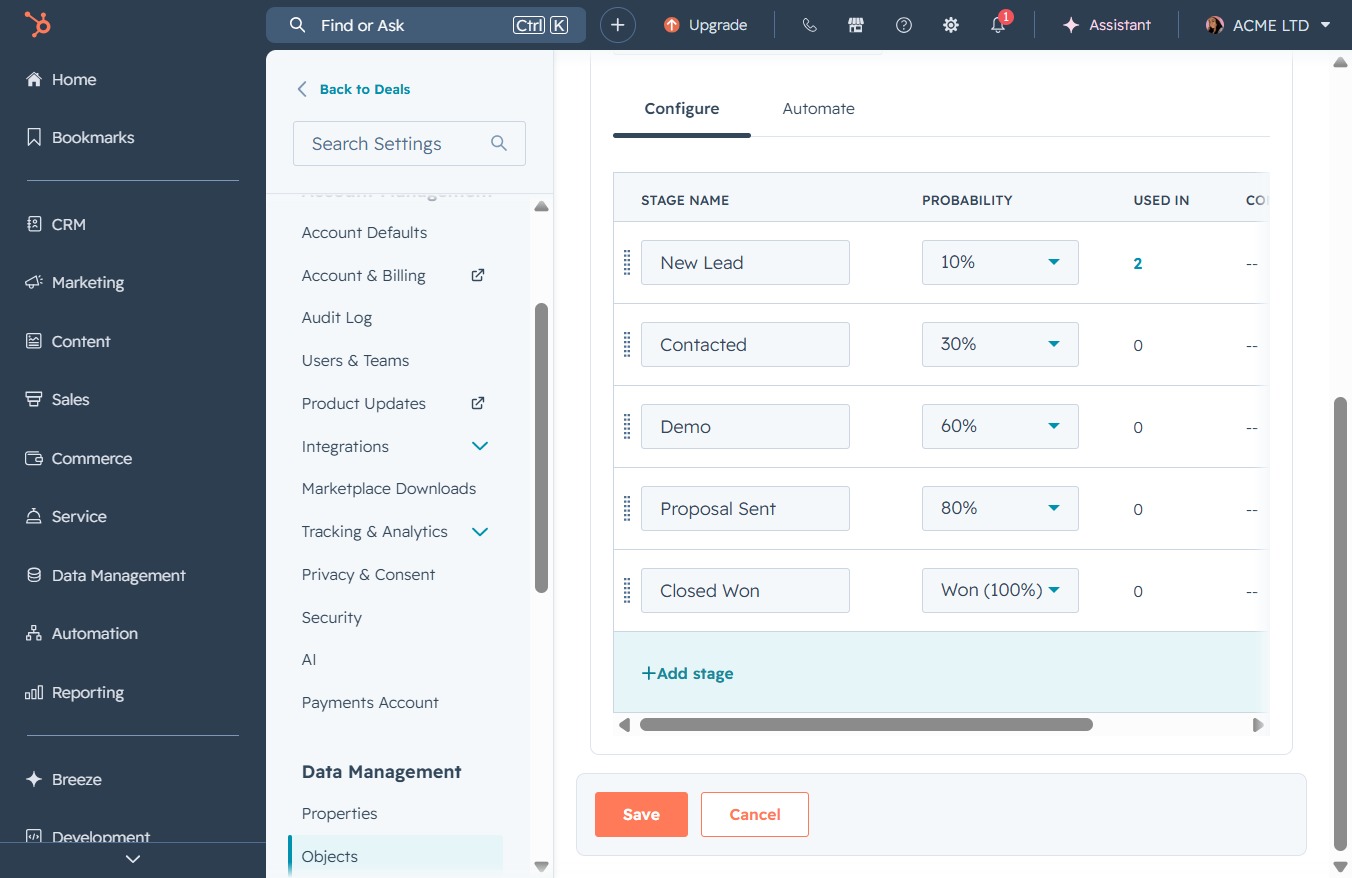This screenshot has width=1352, height=878.
Task: Cancel the pipeline changes
Action: 755,814
